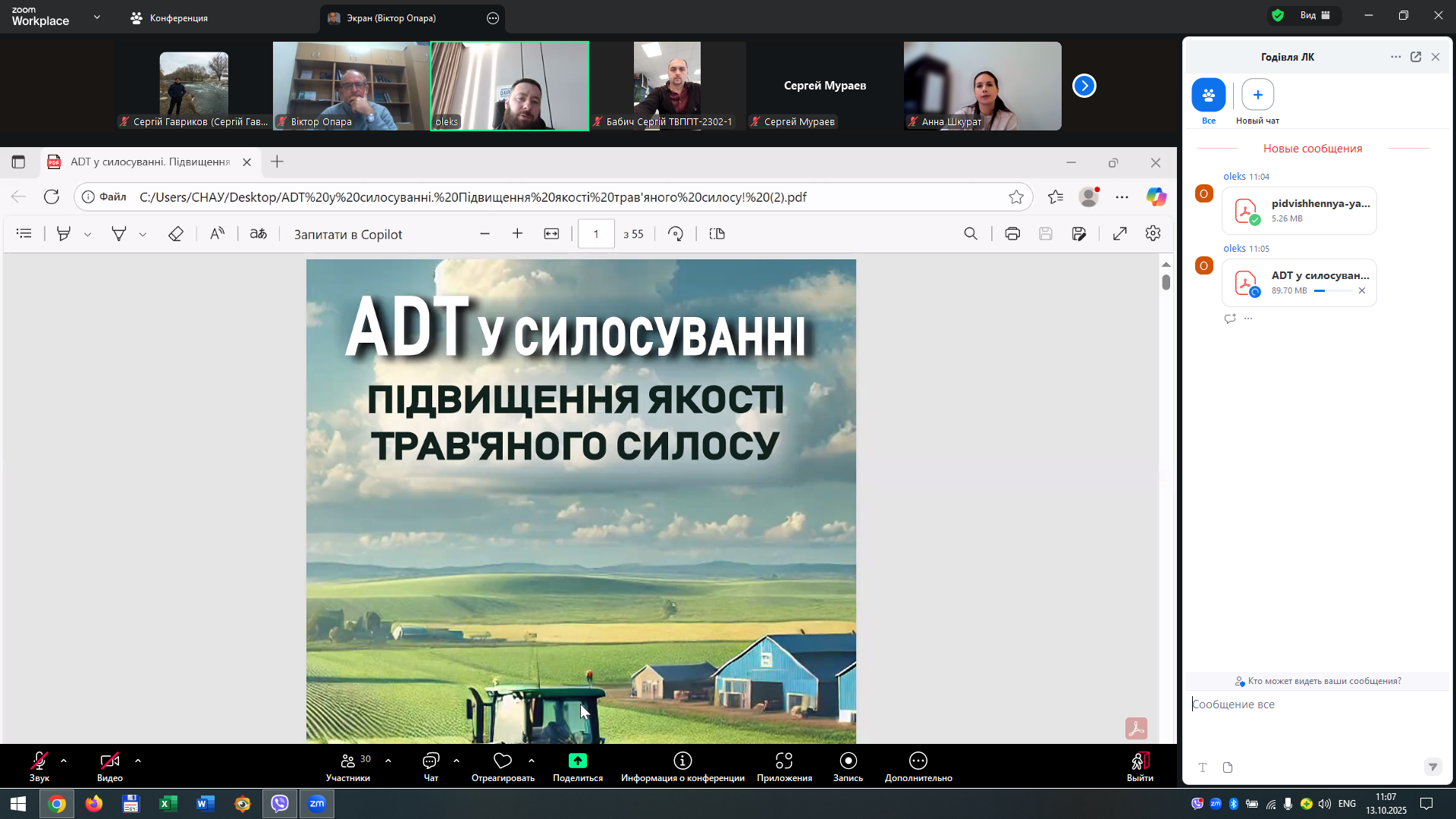The height and width of the screenshot is (819, 1456).
Task: Turn on camera with Video button
Action: point(109,761)
